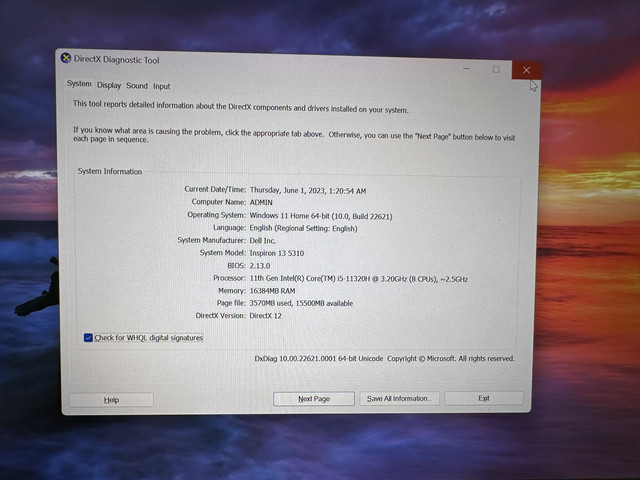Image resolution: width=640 pixels, height=480 pixels.
Task: Click the Help button
Action: tap(111, 400)
